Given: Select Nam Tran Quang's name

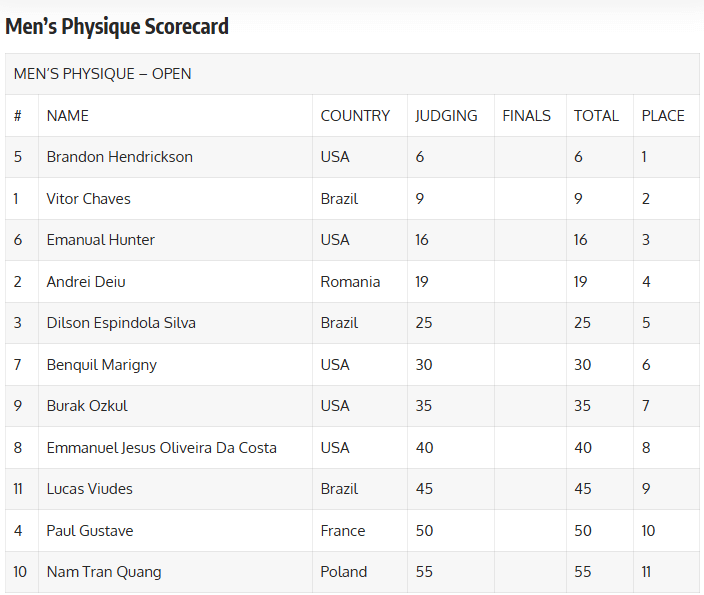Looking at the screenshot, I should [x=104, y=572].
